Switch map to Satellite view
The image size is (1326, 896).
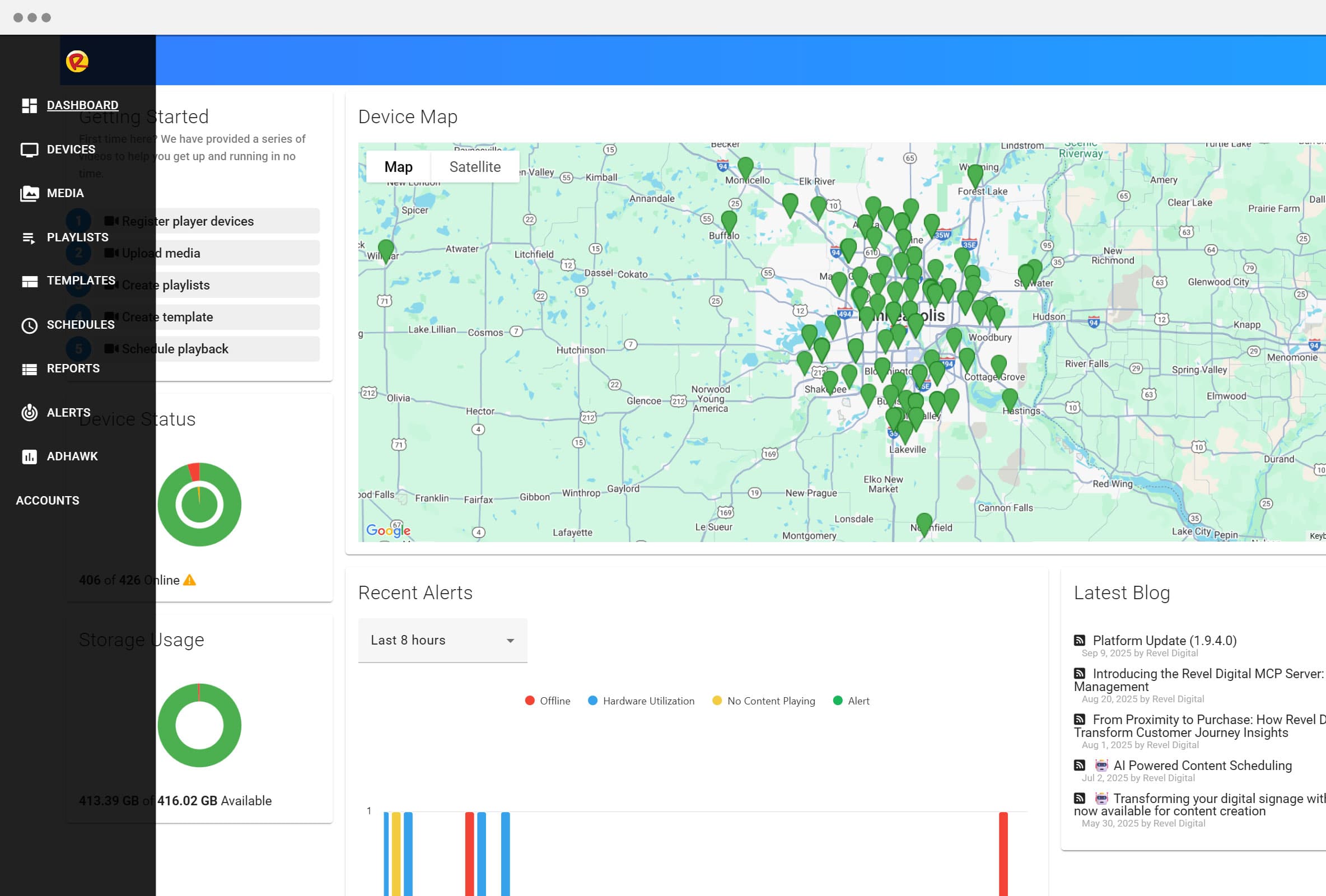tap(475, 167)
